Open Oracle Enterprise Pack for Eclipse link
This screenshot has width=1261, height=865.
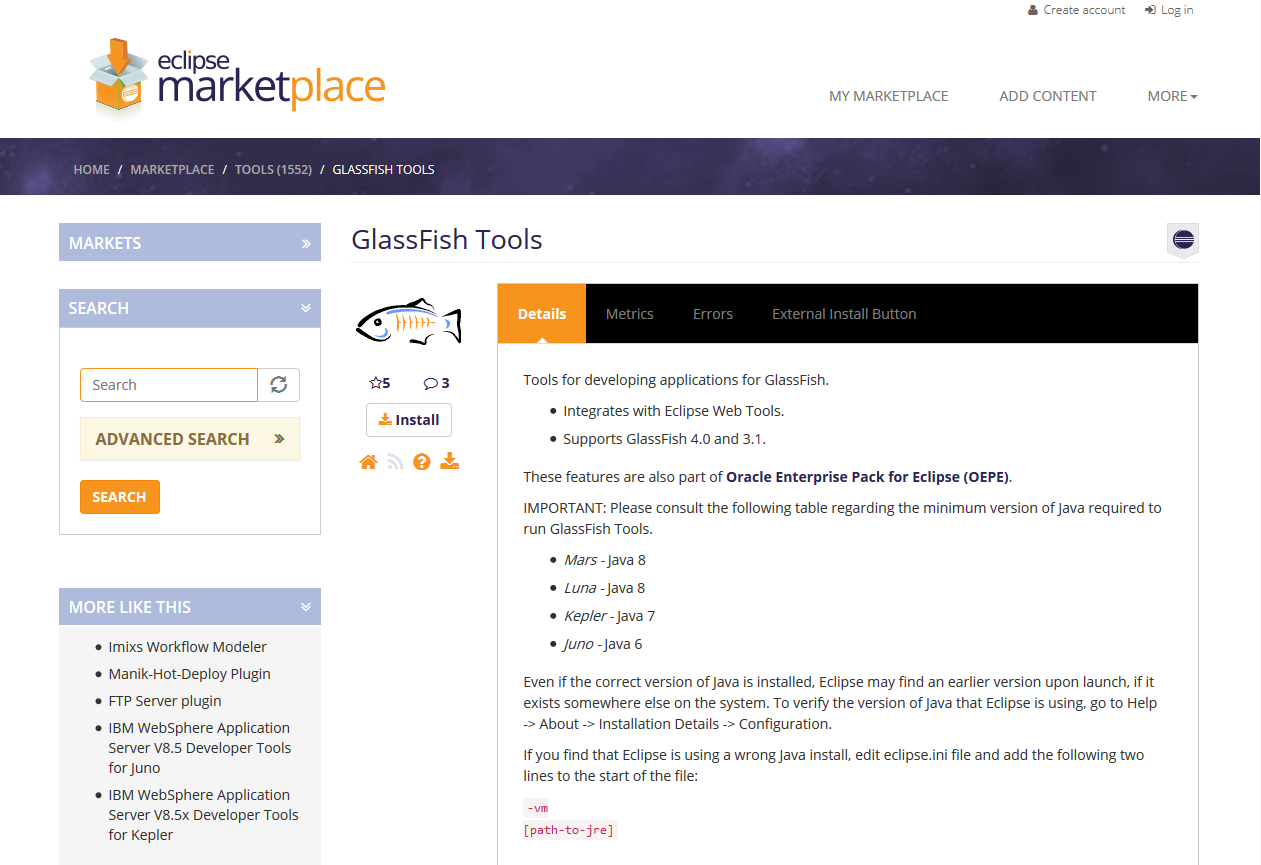(868, 476)
